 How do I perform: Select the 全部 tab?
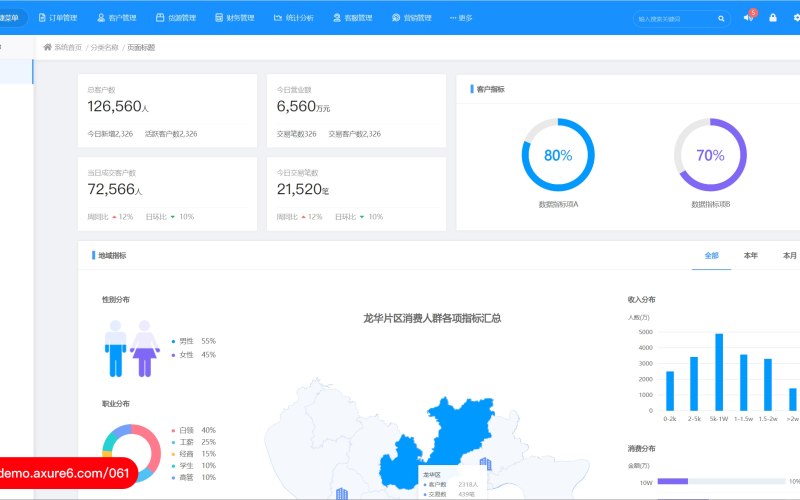(x=712, y=256)
